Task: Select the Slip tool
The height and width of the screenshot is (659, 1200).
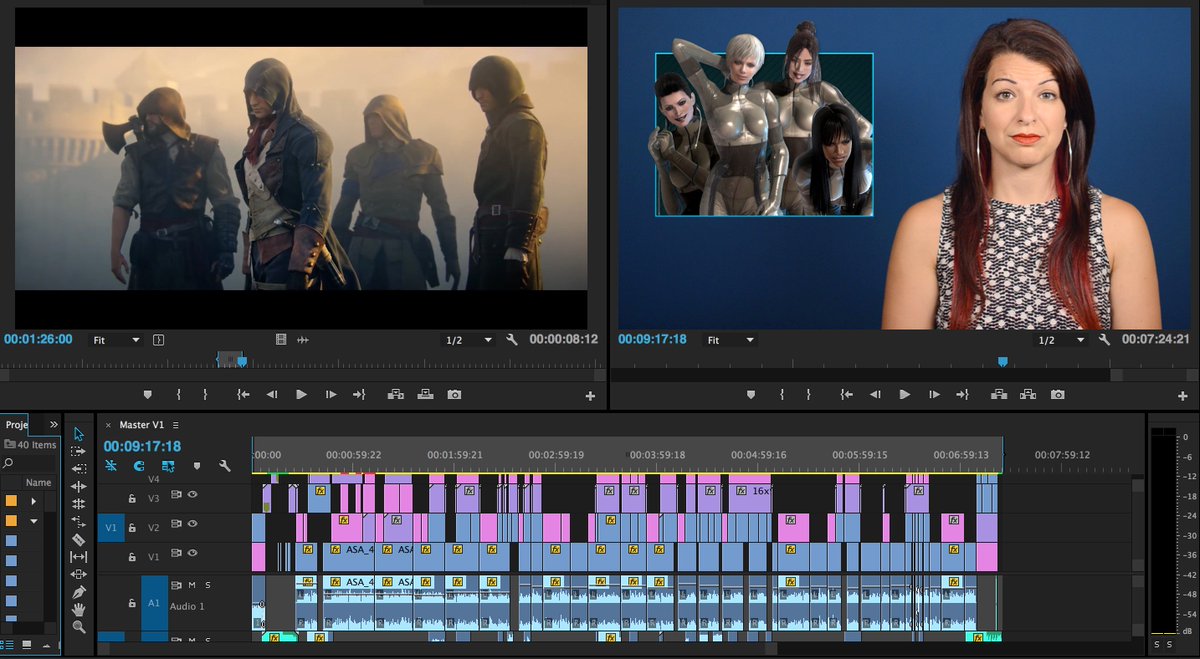Action: click(x=79, y=556)
